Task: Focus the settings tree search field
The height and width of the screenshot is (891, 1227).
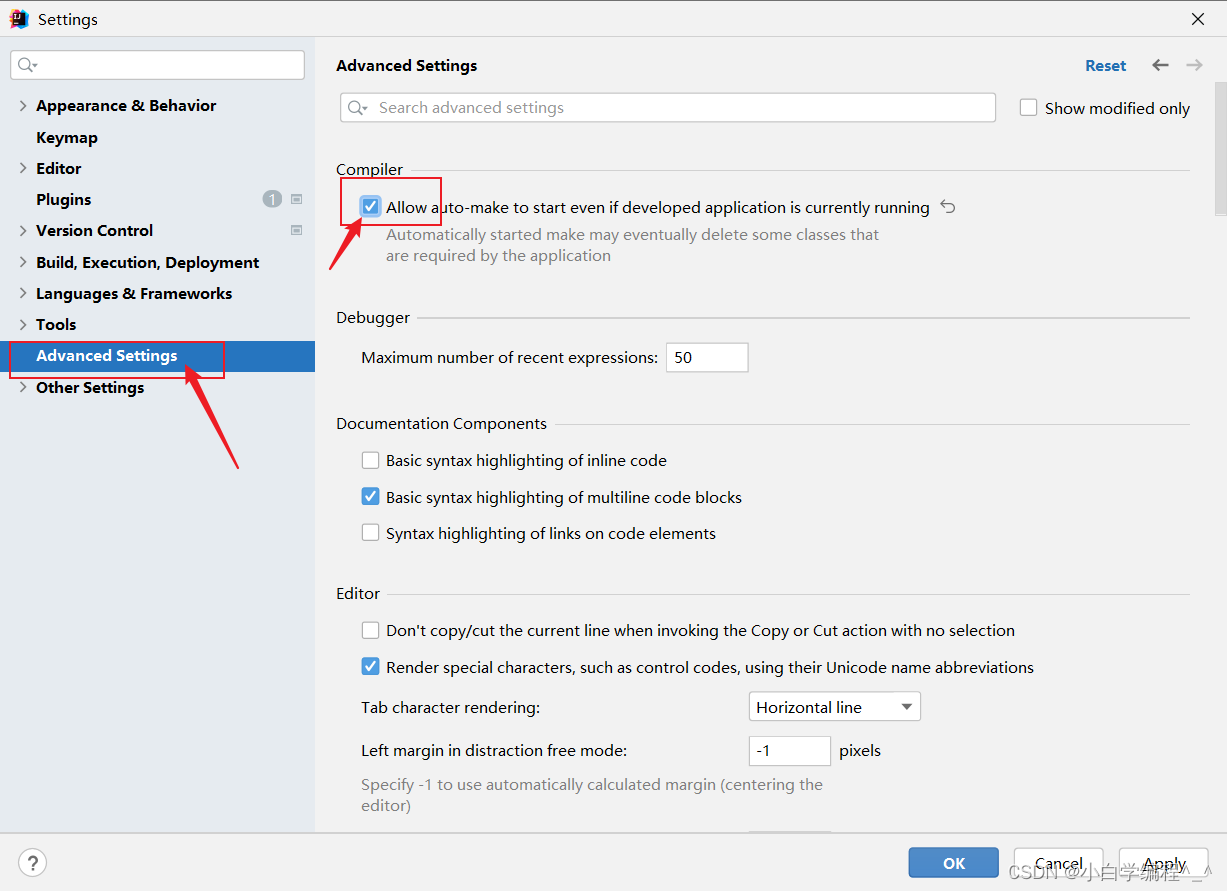Action: coord(158,65)
